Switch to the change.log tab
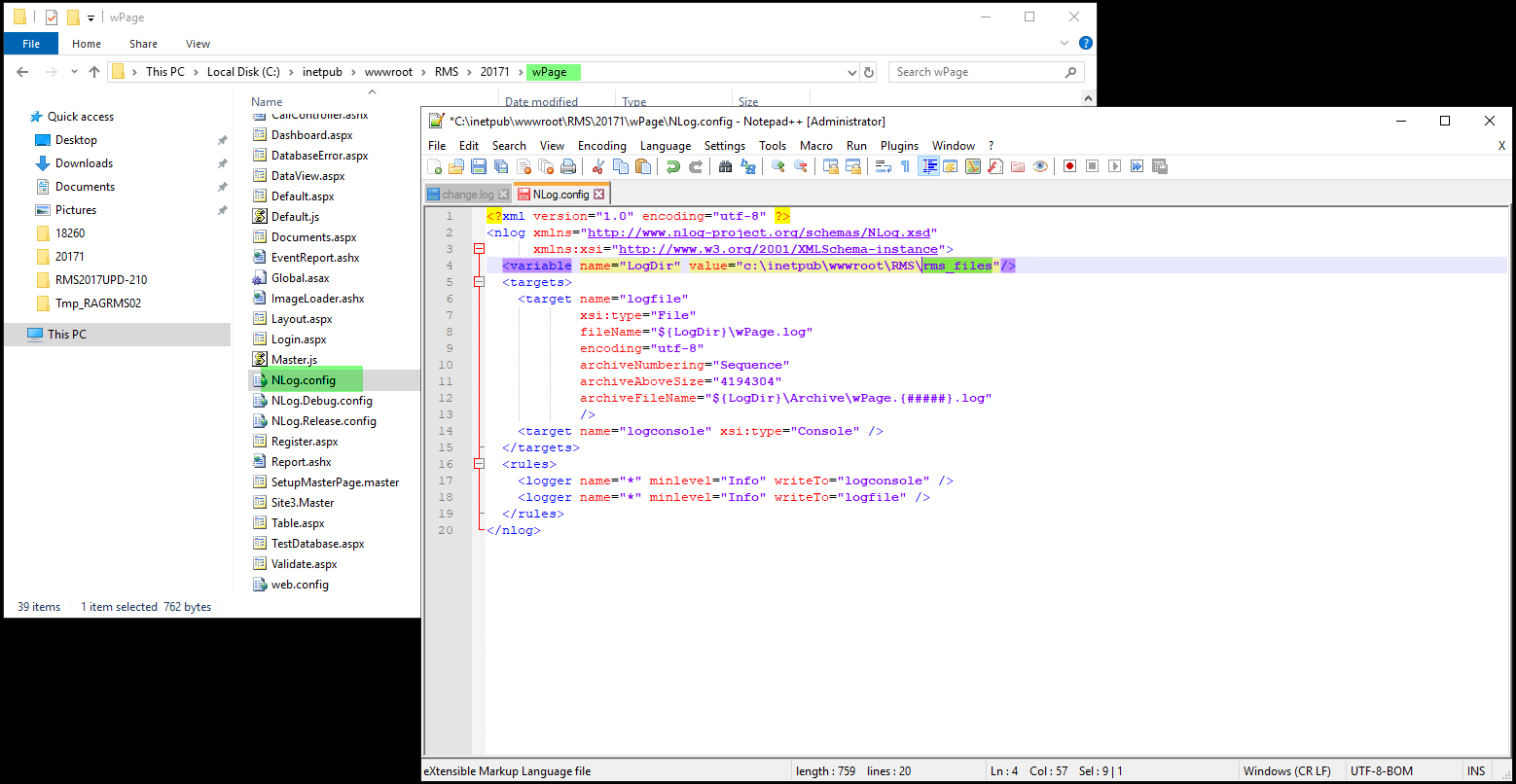This screenshot has height=784, width=1516. (467, 195)
